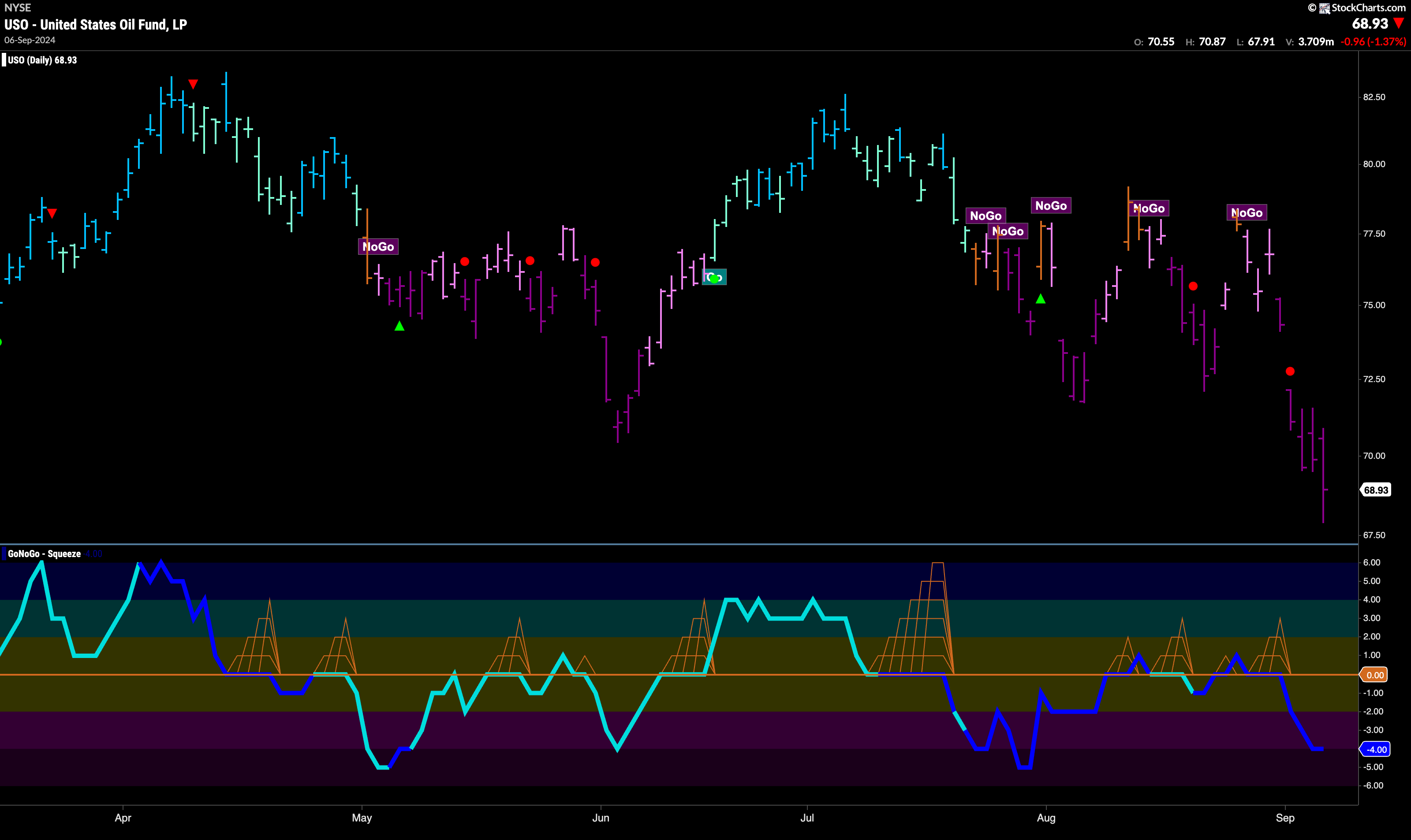
Task: Click the USO - United States Oil Fund title
Action: 96,24
